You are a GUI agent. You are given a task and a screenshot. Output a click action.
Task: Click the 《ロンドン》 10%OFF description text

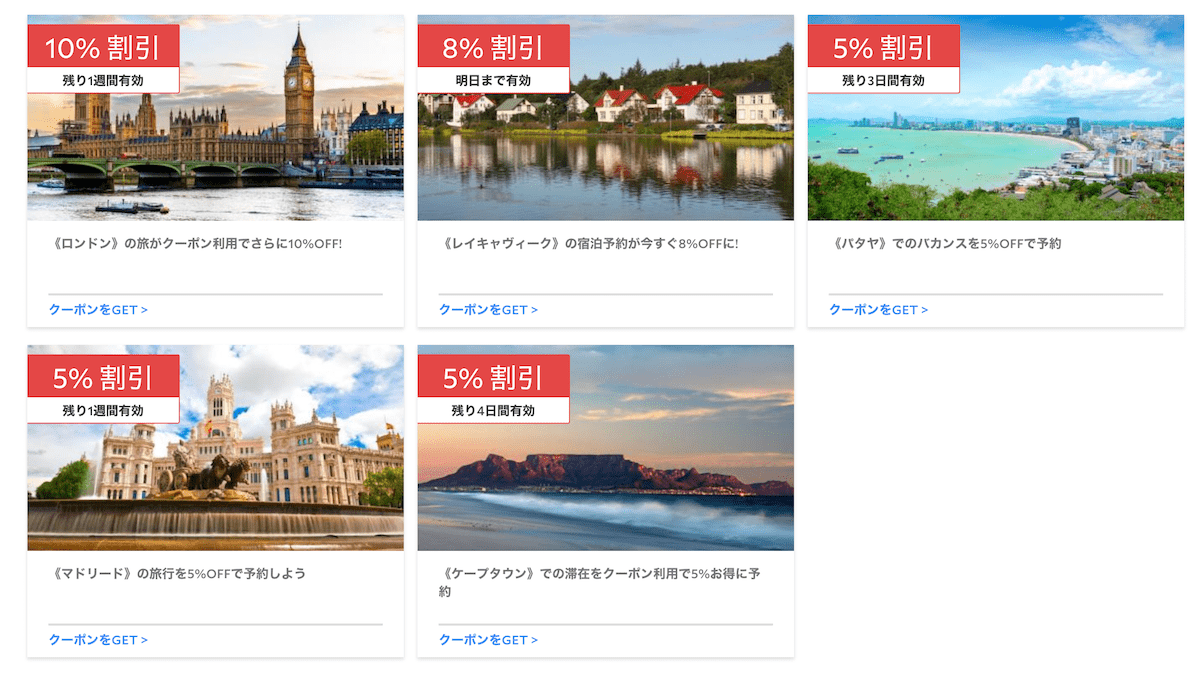[x=196, y=244]
